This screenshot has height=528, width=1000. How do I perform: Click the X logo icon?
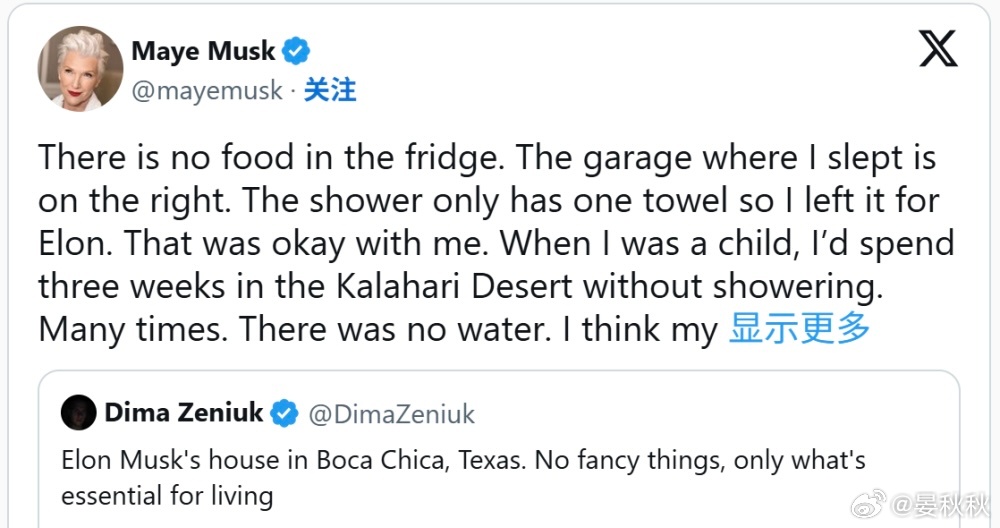937,48
